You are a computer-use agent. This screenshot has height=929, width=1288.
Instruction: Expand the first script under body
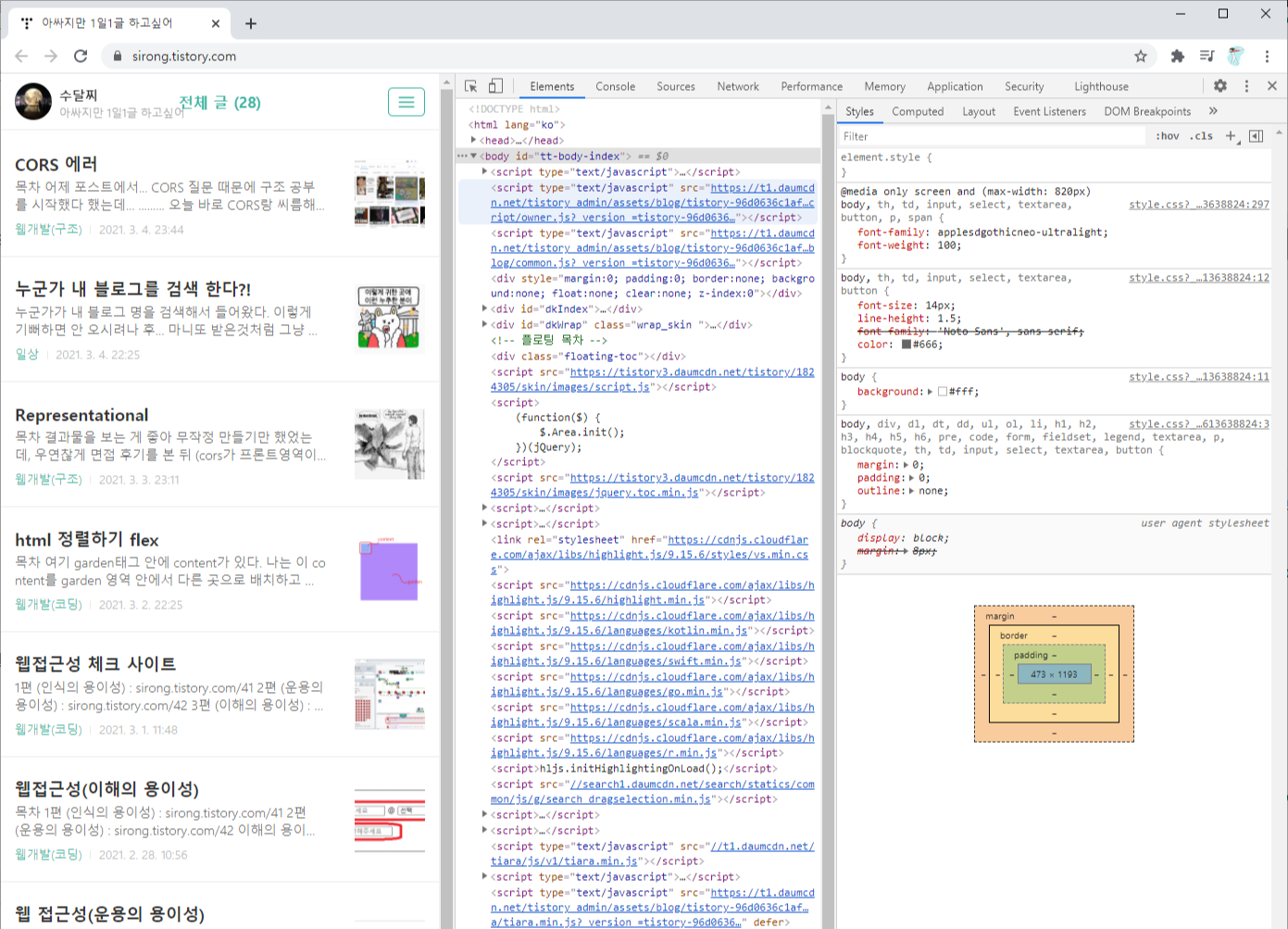tap(484, 171)
